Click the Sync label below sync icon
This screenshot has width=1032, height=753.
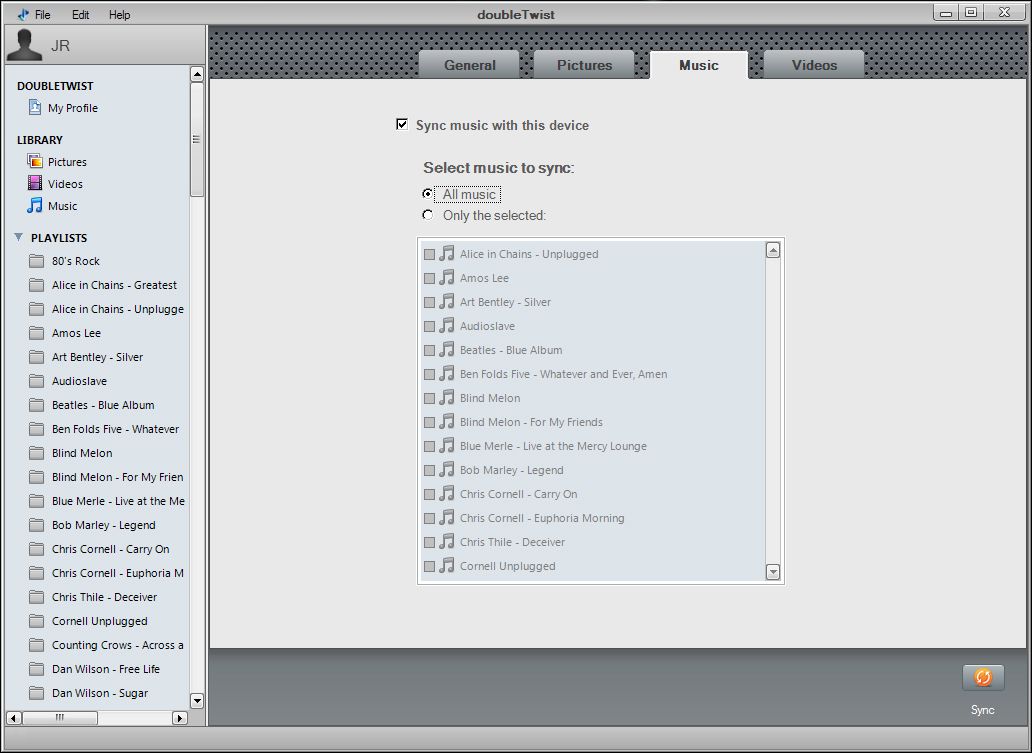pos(983,710)
